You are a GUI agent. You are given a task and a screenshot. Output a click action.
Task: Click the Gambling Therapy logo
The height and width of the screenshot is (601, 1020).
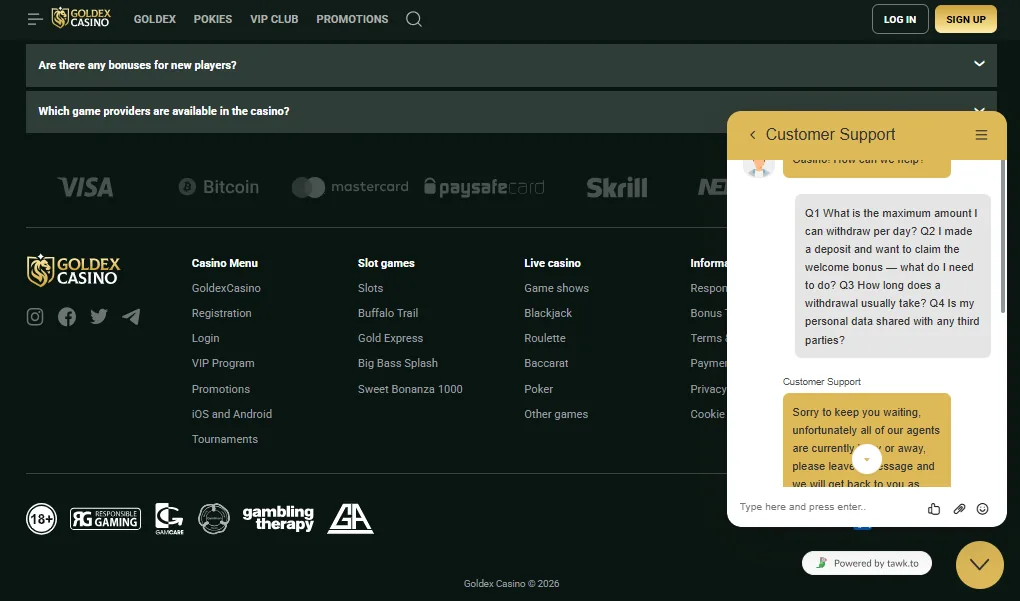point(278,518)
